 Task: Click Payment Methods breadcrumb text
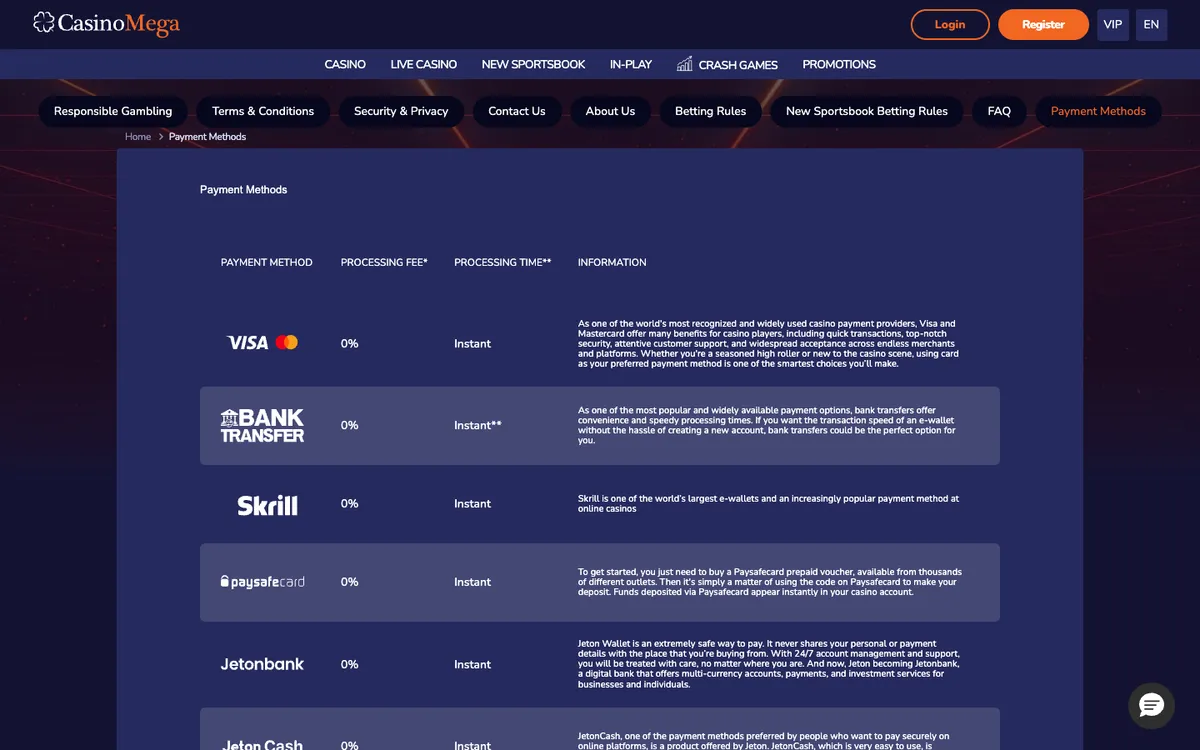click(x=207, y=137)
